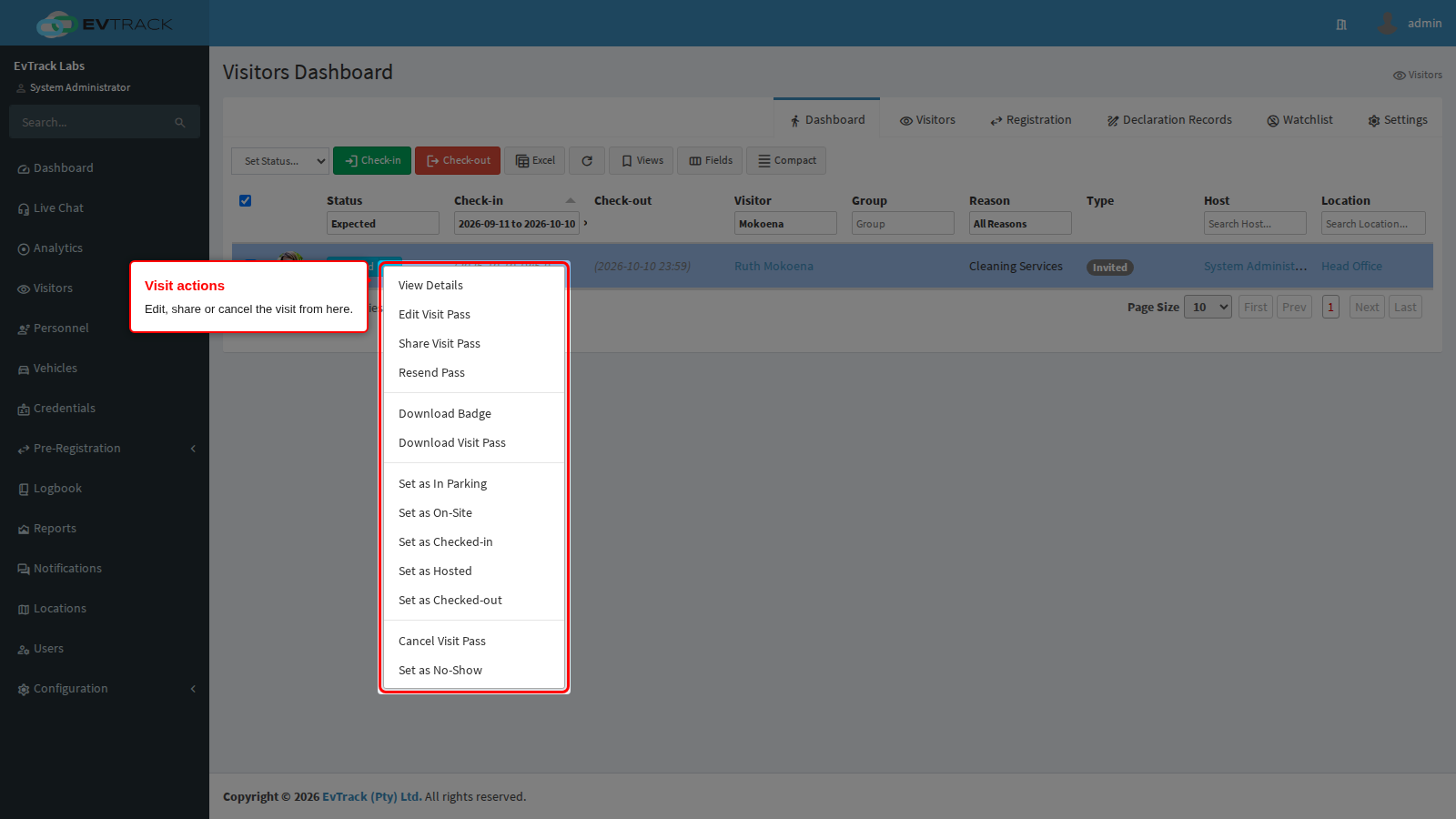Open the Set Status dropdown

click(280, 161)
